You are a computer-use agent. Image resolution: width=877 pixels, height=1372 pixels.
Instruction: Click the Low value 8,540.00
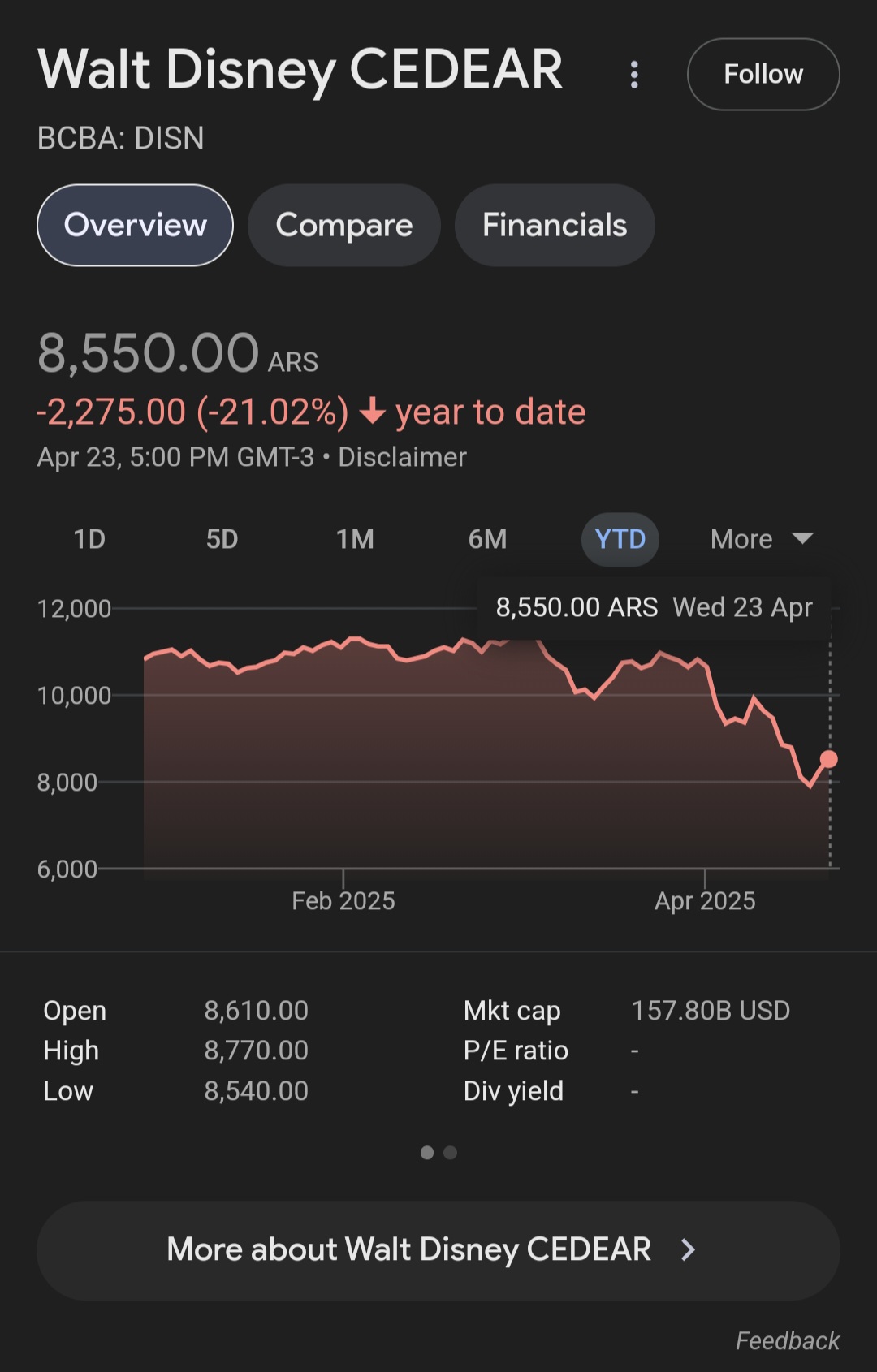click(256, 1091)
